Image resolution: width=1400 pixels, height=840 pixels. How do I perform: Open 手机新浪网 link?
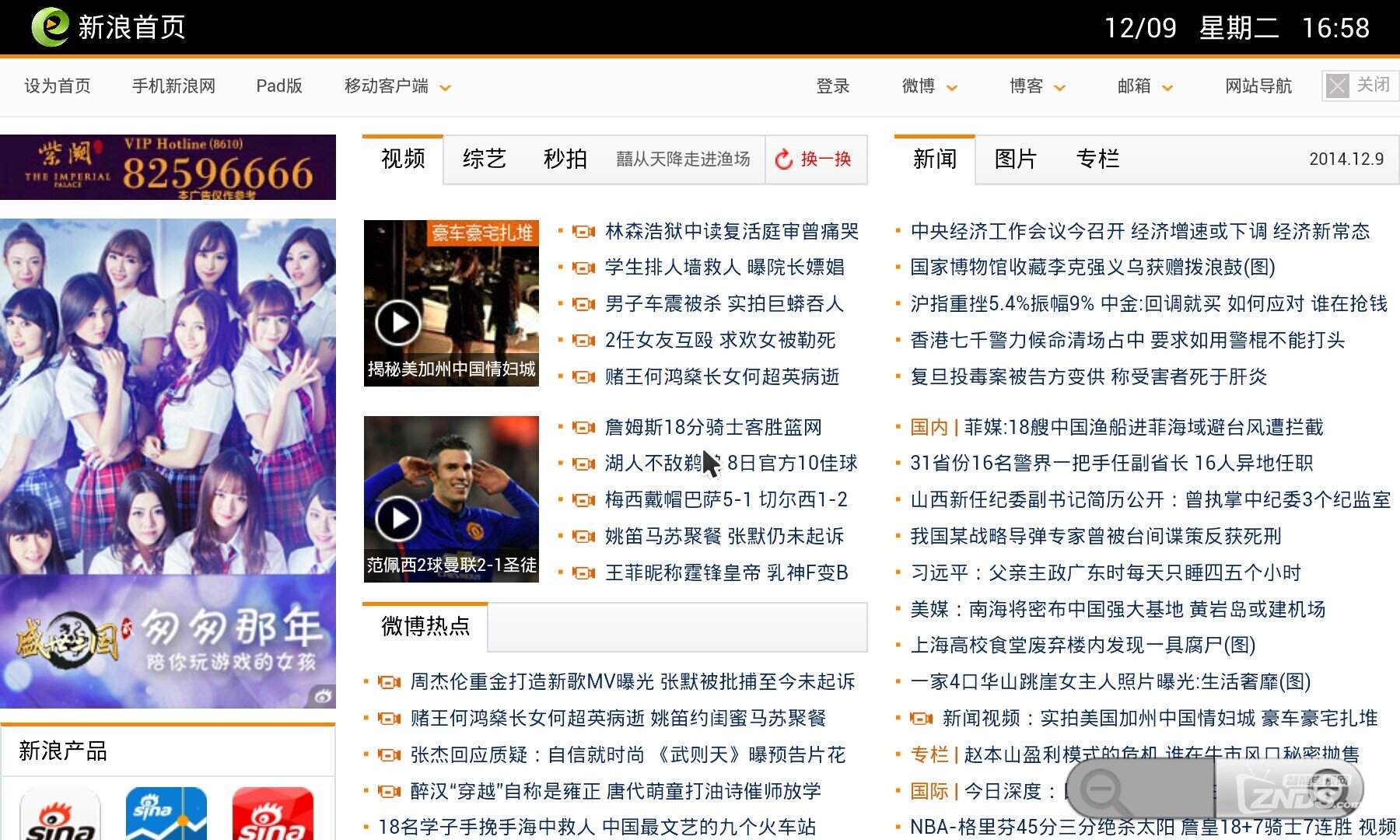173,86
